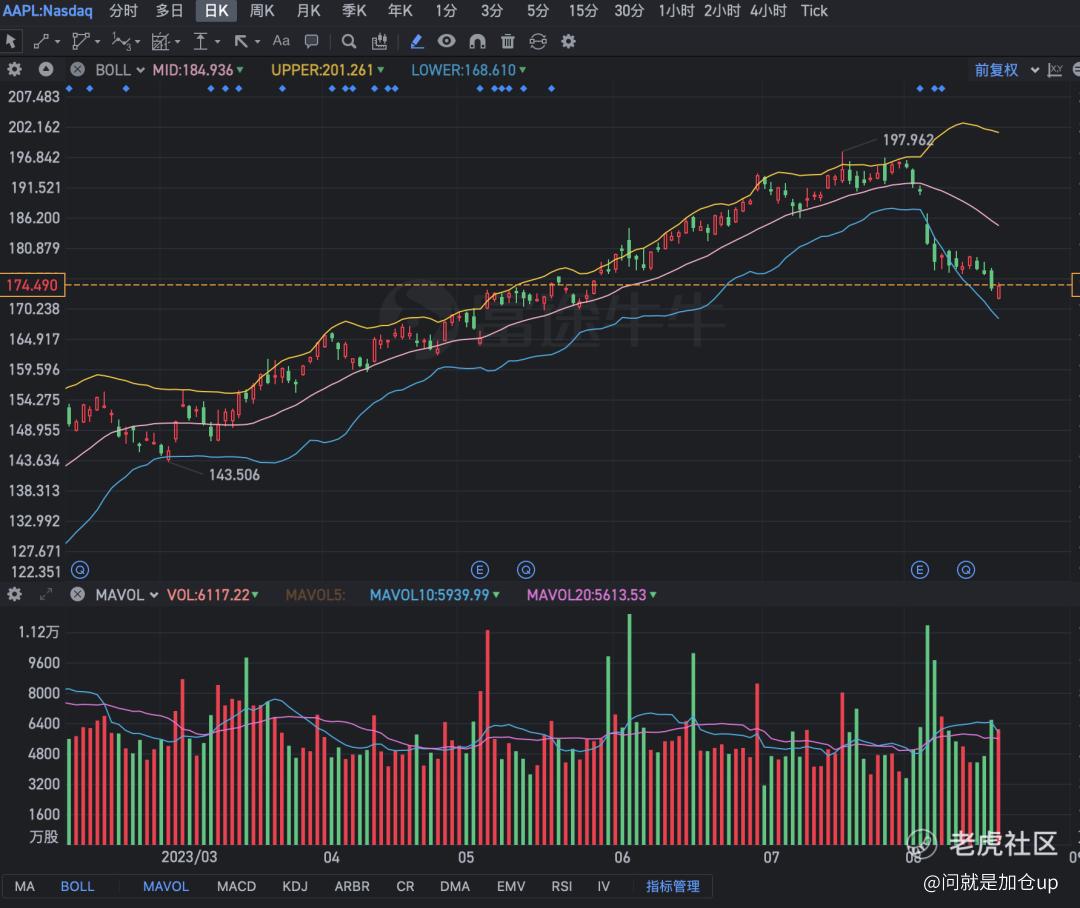Select the Tick interval
The image size is (1080, 908).
[813, 11]
